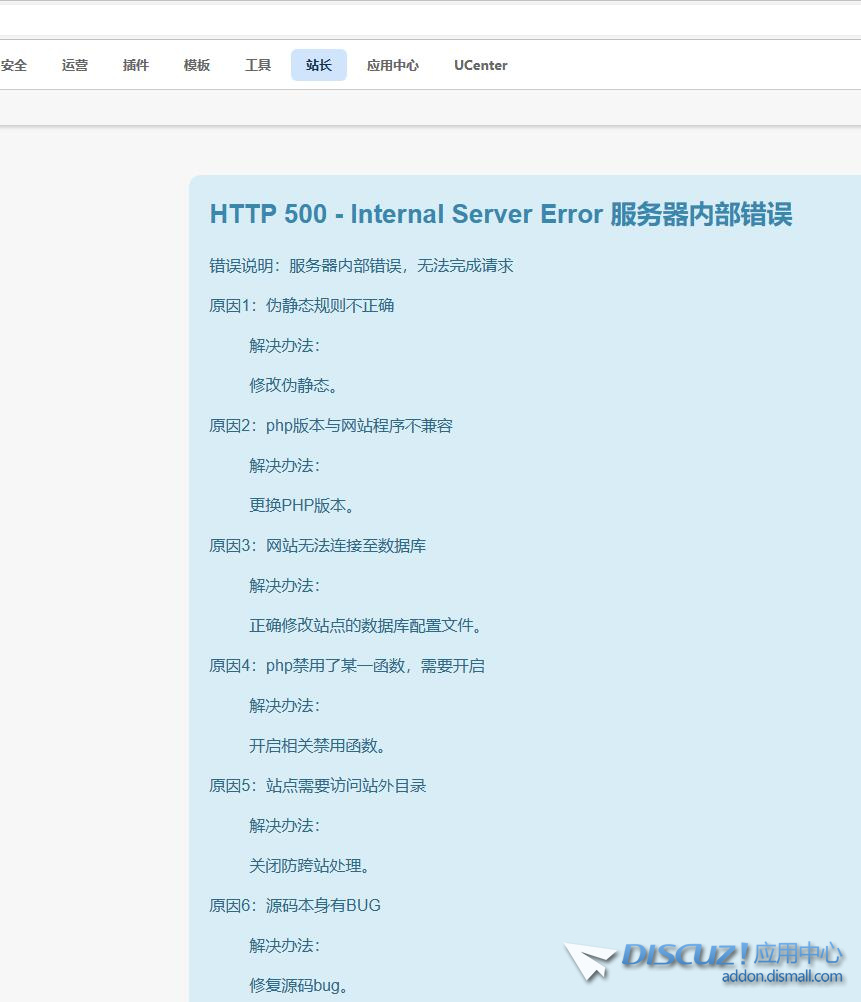Switch to the 应用中心 tab
Image resolution: width=861 pixels, height=1002 pixels.
392,65
